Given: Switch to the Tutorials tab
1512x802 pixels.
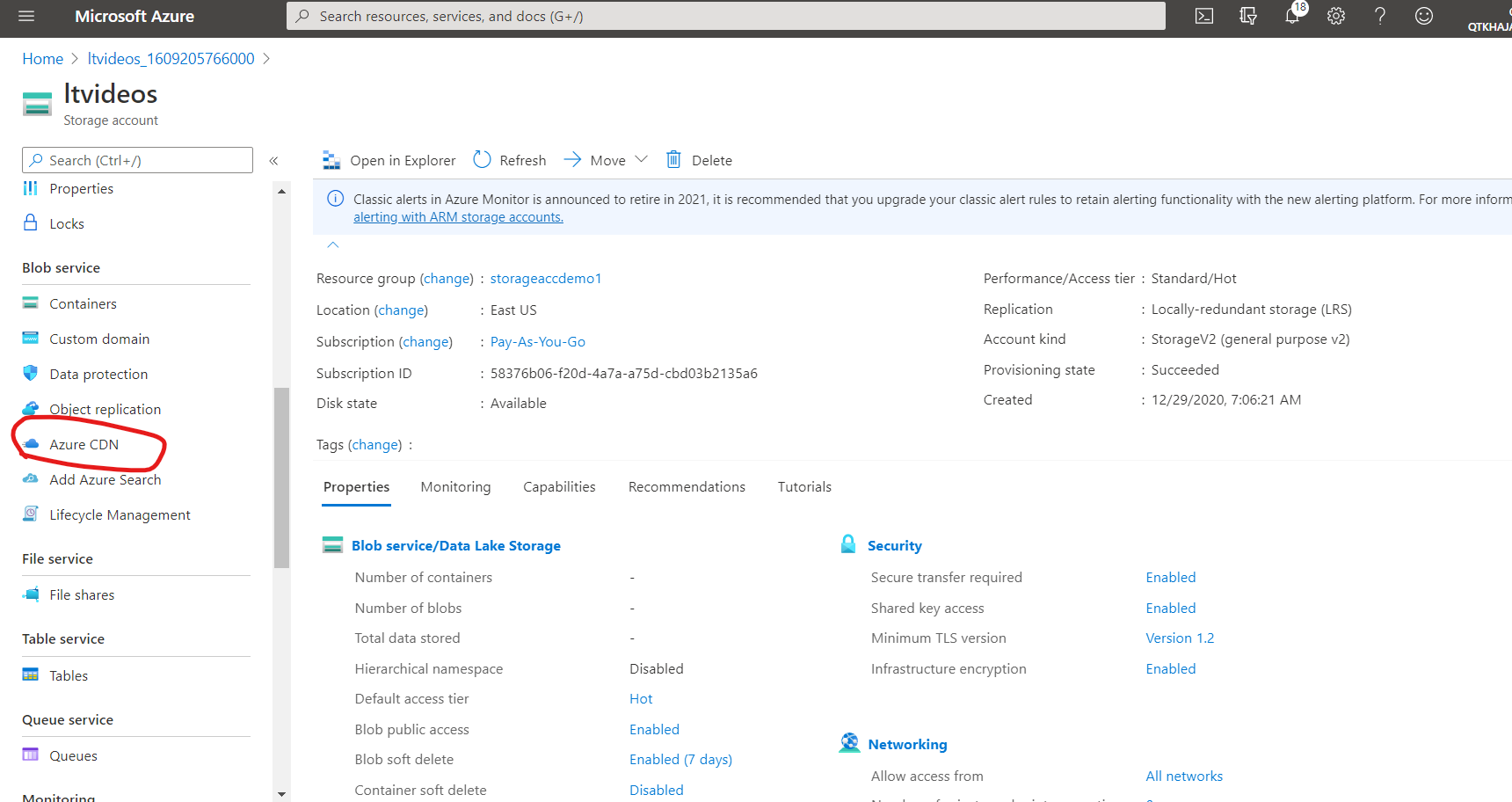Looking at the screenshot, I should [804, 486].
